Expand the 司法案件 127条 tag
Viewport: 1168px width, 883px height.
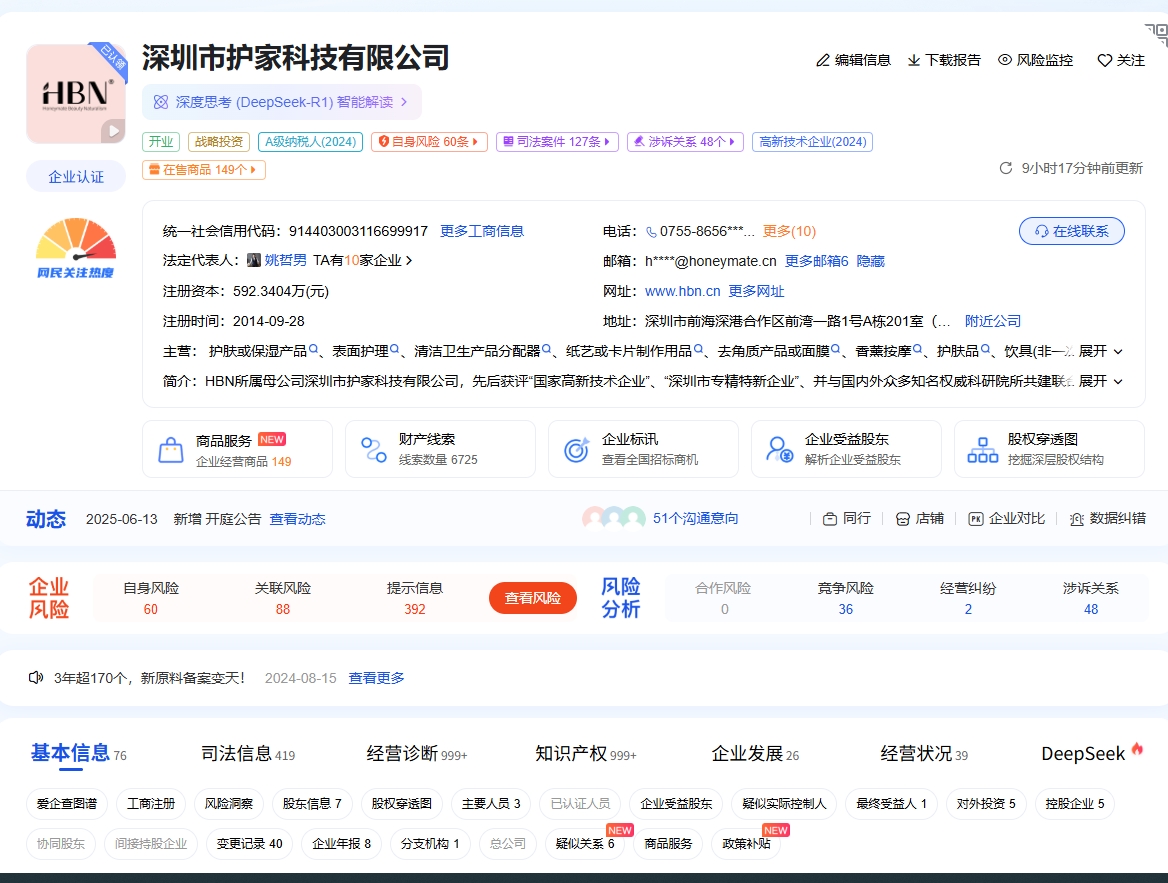(x=557, y=142)
